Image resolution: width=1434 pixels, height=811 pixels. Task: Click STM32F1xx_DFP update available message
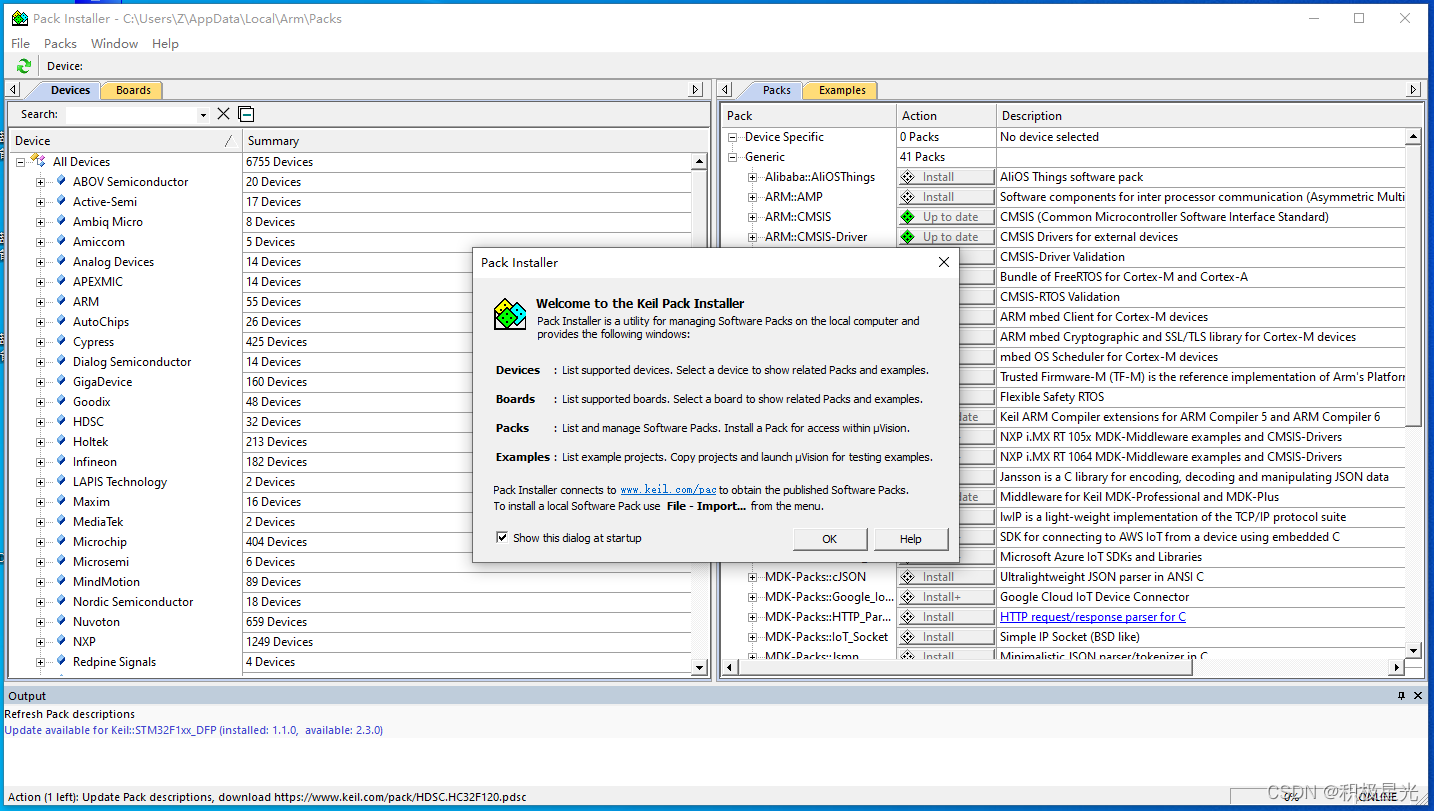coord(194,730)
